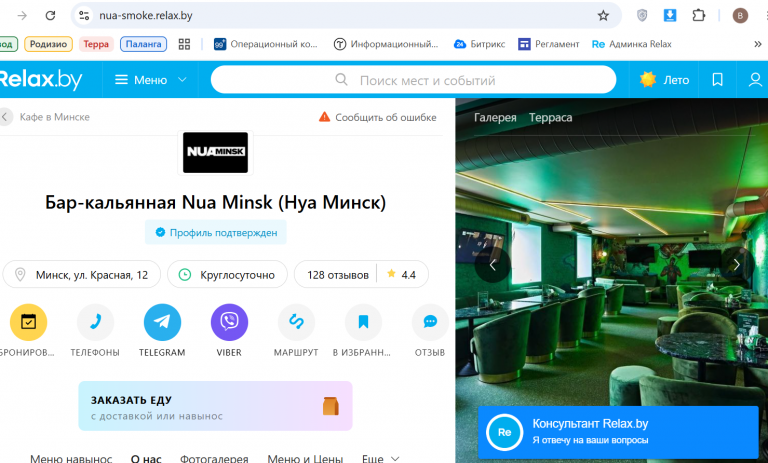The width and height of the screenshot is (768, 463).
Task: Click the Маршрут route icon
Action: click(296, 322)
